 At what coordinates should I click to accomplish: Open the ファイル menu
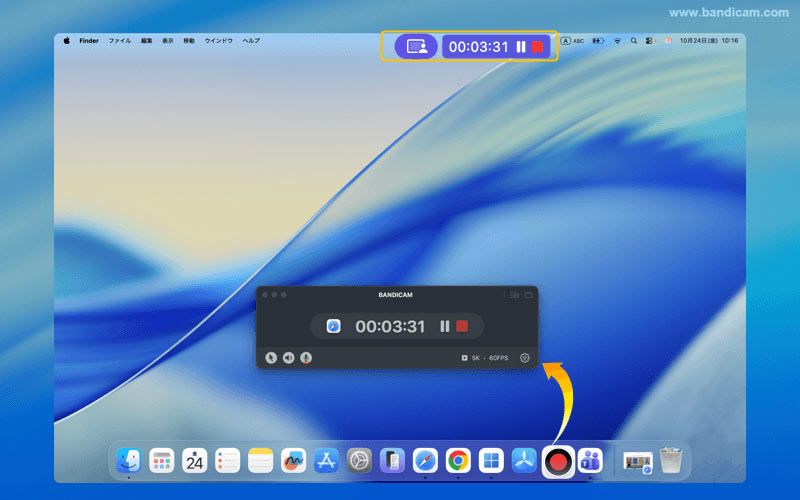(x=119, y=41)
